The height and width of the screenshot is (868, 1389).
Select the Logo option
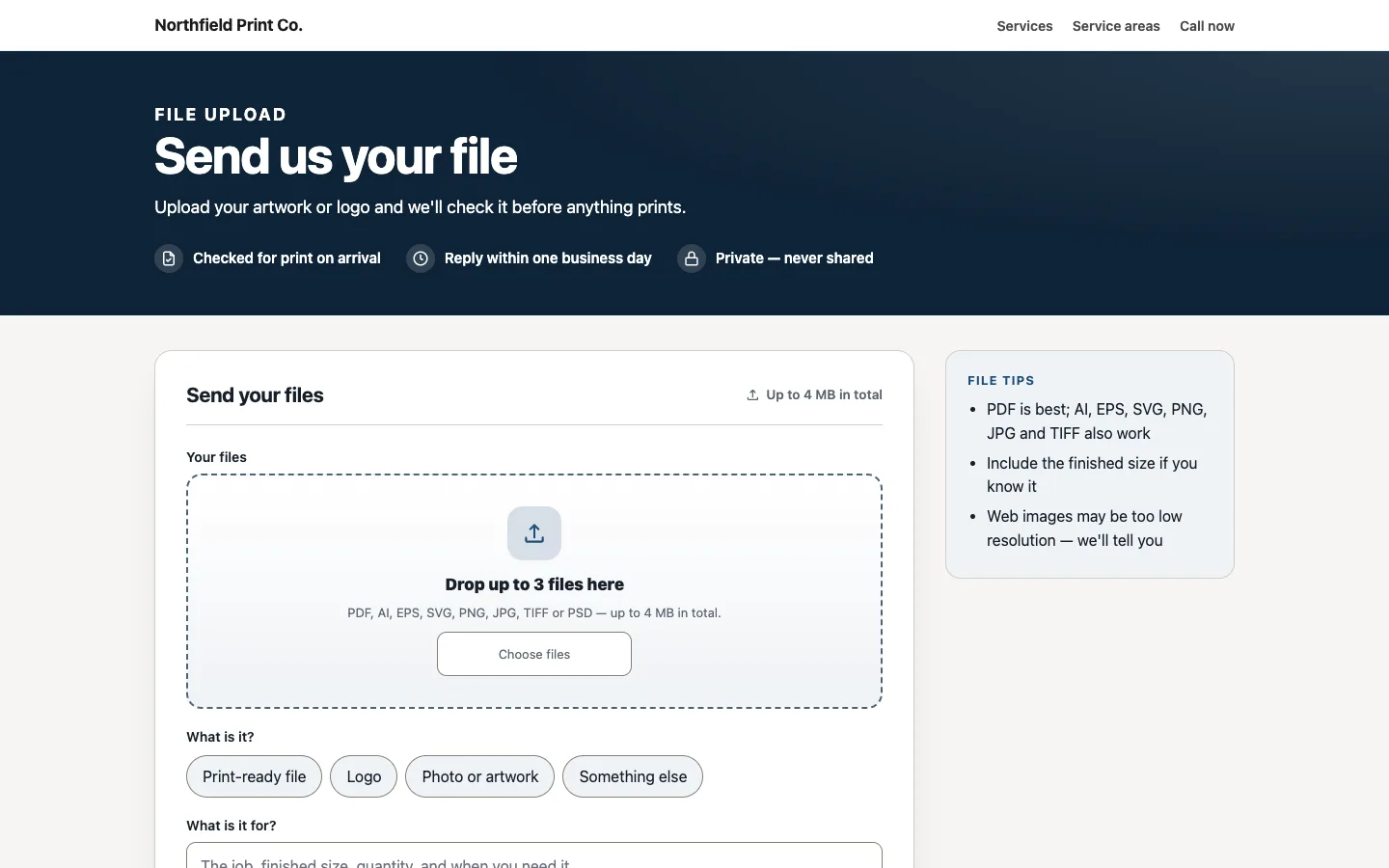[x=364, y=776]
